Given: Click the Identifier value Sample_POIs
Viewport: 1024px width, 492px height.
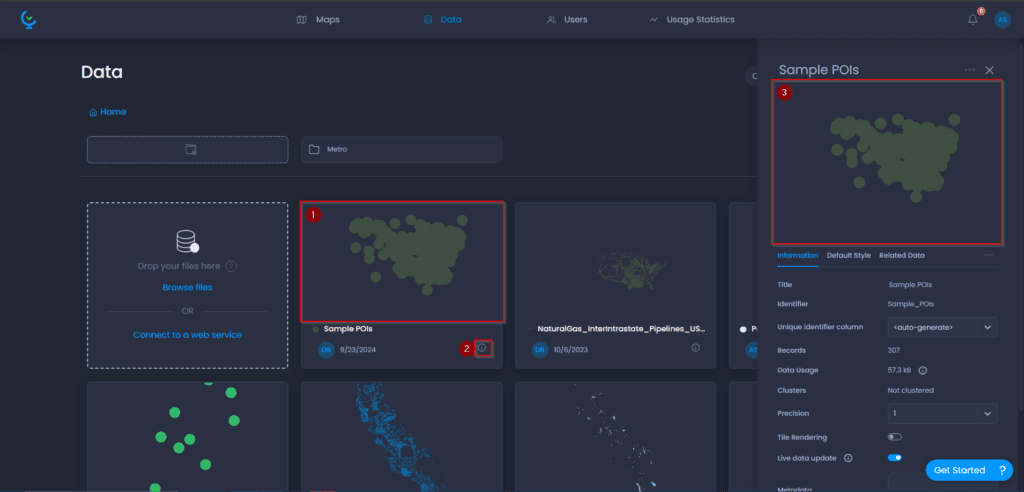Looking at the screenshot, I should click(910, 304).
